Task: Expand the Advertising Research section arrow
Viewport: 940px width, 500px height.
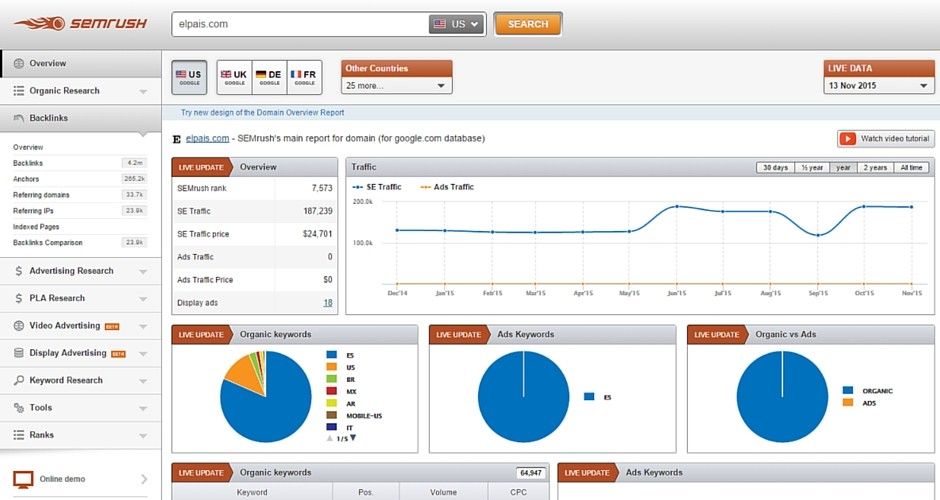Action: pyautogui.click(x=143, y=272)
